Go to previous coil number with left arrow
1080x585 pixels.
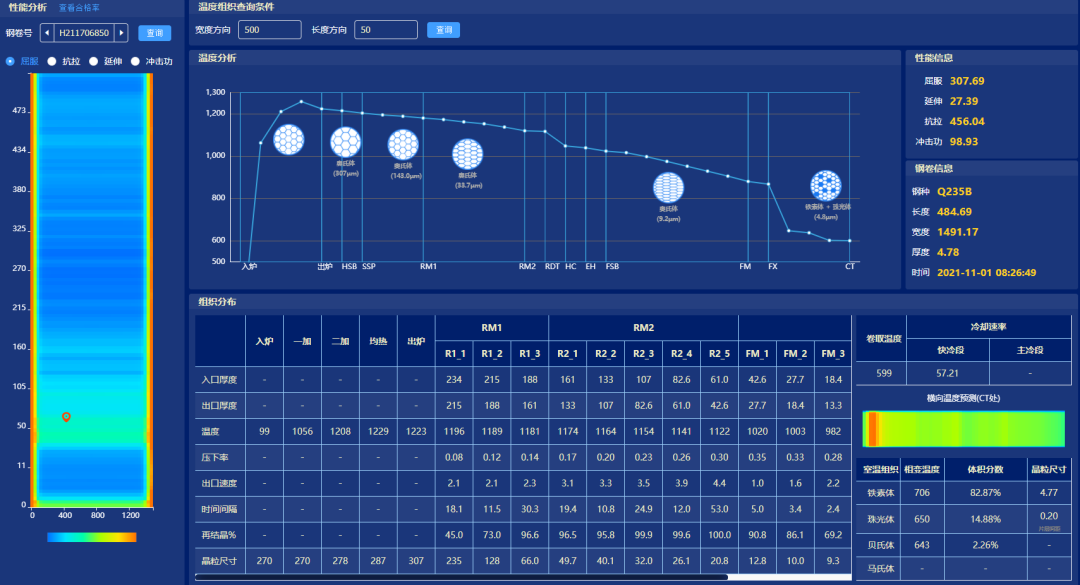coord(47,33)
